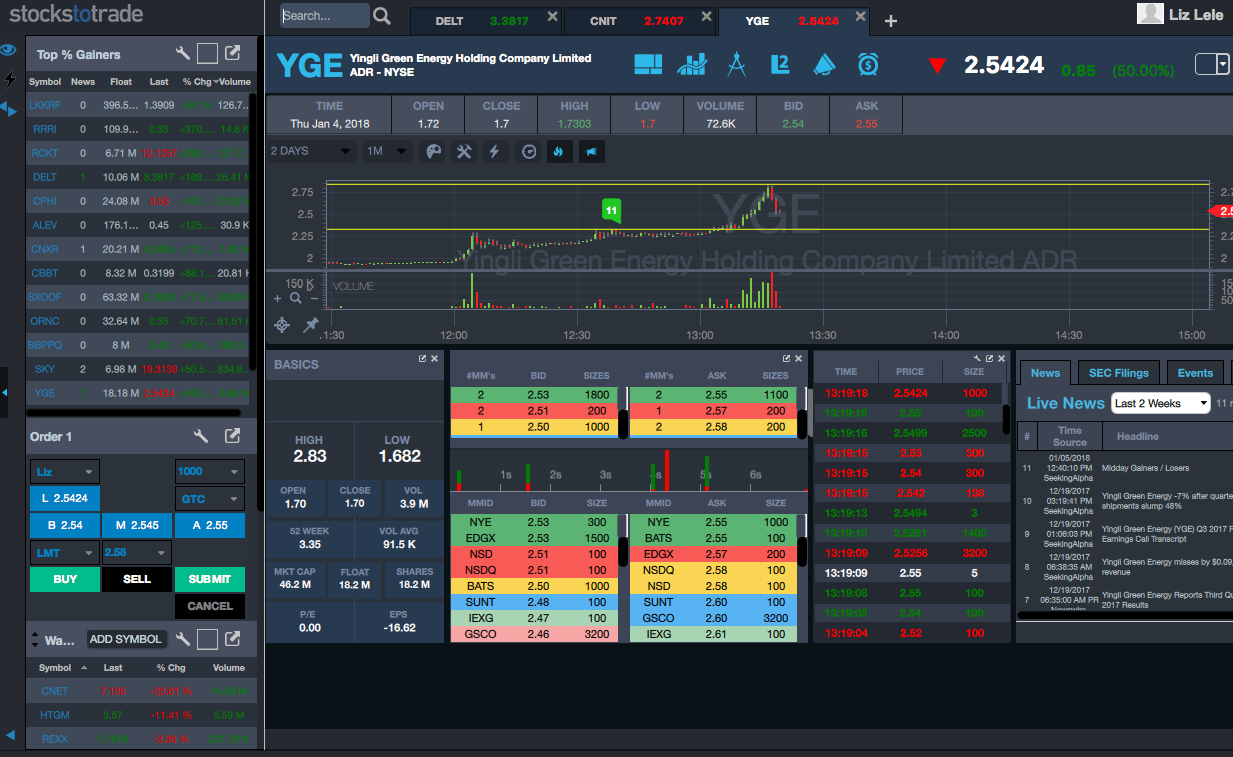The image size is (1233, 757).
Task: Open the Liz account dropdown
Action: (x=65, y=471)
